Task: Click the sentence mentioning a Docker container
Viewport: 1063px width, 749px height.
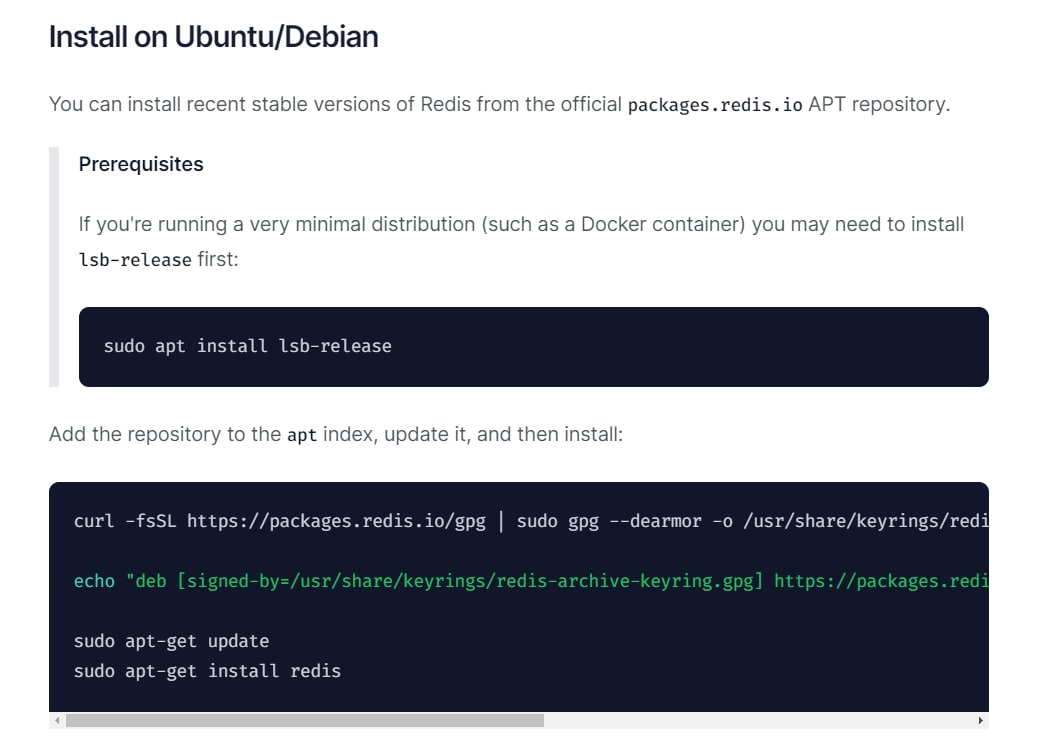Action: pyautogui.click(x=520, y=224)
